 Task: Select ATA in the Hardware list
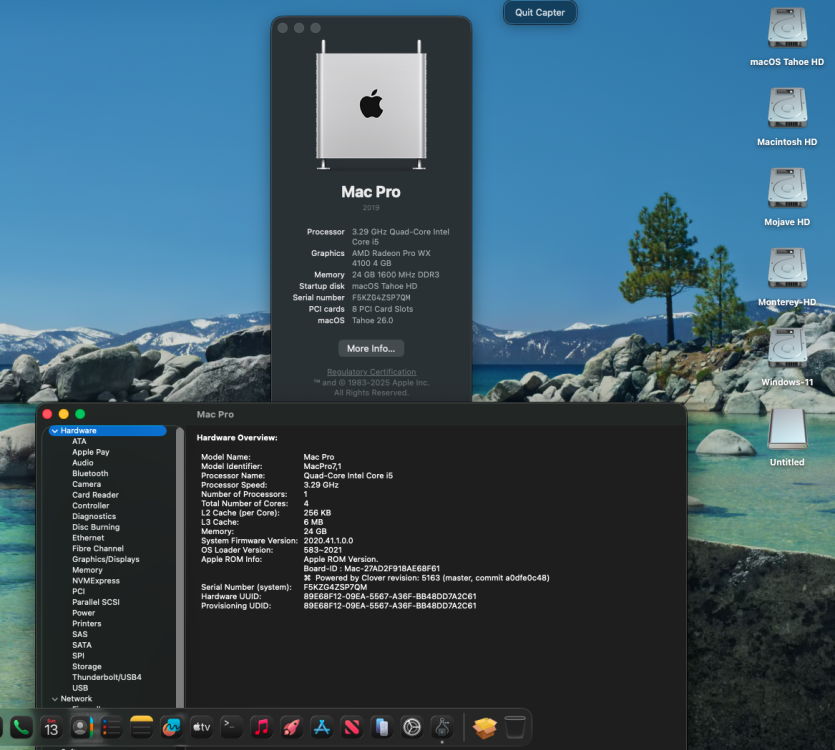point(79,441)
